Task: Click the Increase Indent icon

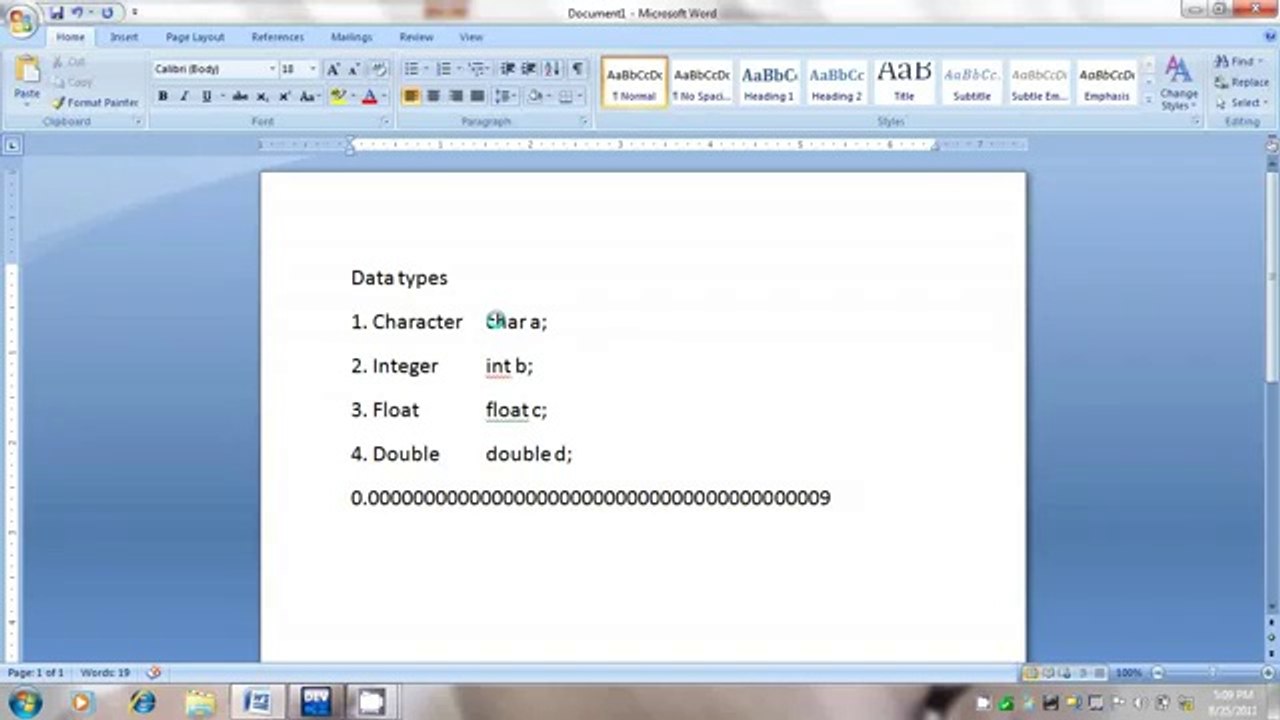Action: 529,69
